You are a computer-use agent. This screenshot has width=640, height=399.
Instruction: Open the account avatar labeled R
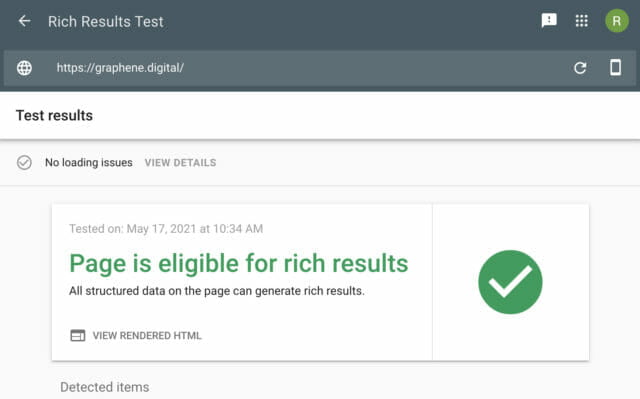617,21
